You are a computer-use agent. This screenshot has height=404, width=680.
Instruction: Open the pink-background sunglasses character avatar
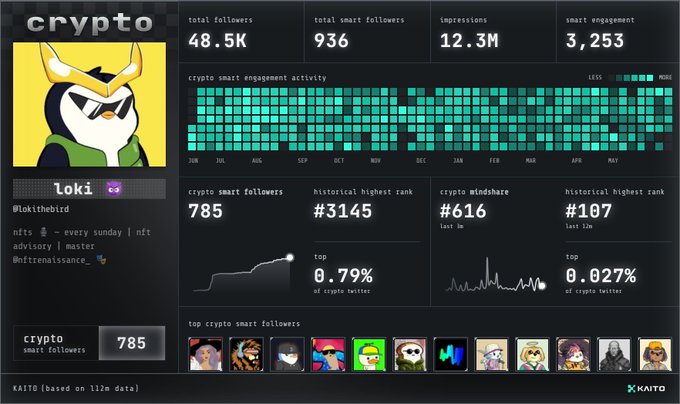[x=328, y=355]
